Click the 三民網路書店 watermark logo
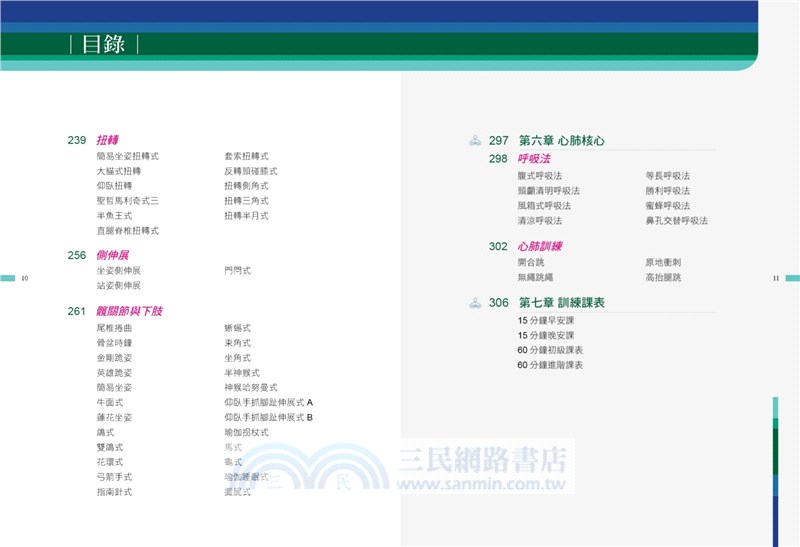 click(x=483, y=461)
